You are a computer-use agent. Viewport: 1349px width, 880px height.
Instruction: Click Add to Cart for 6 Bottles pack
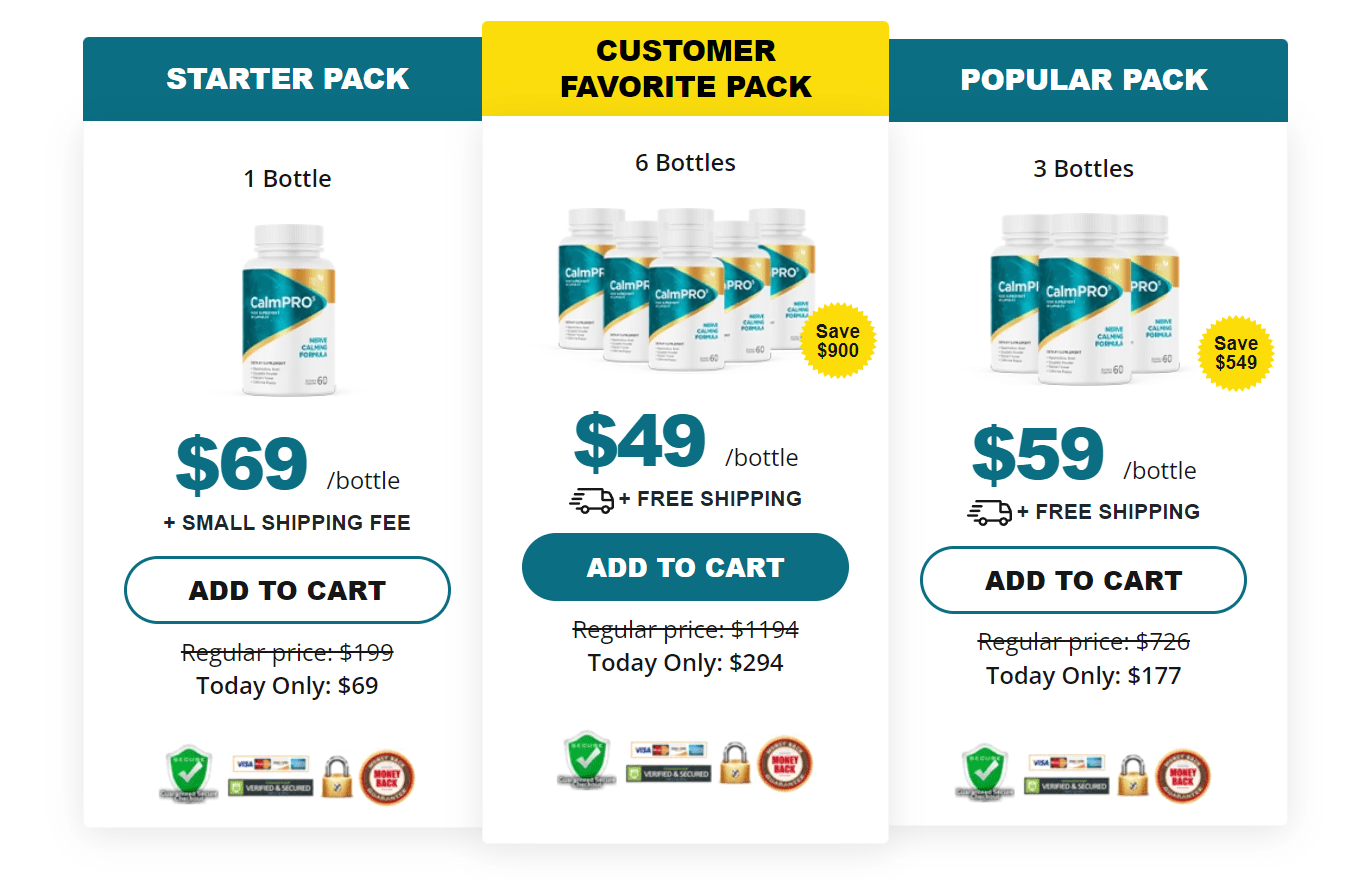[685, 567]
